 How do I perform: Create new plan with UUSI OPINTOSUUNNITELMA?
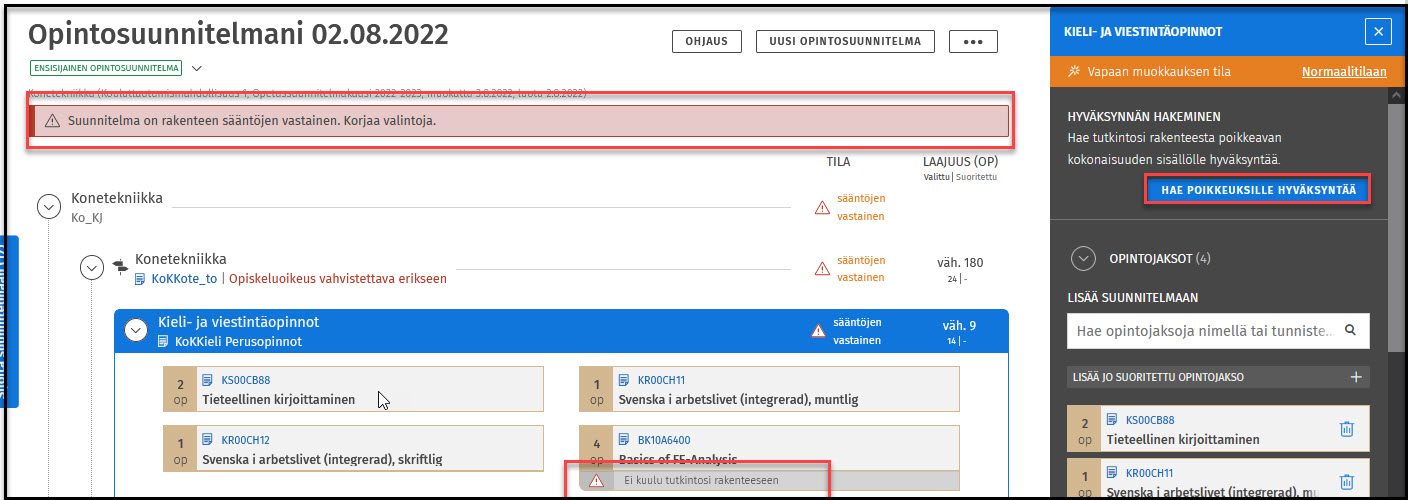point(845,41)
